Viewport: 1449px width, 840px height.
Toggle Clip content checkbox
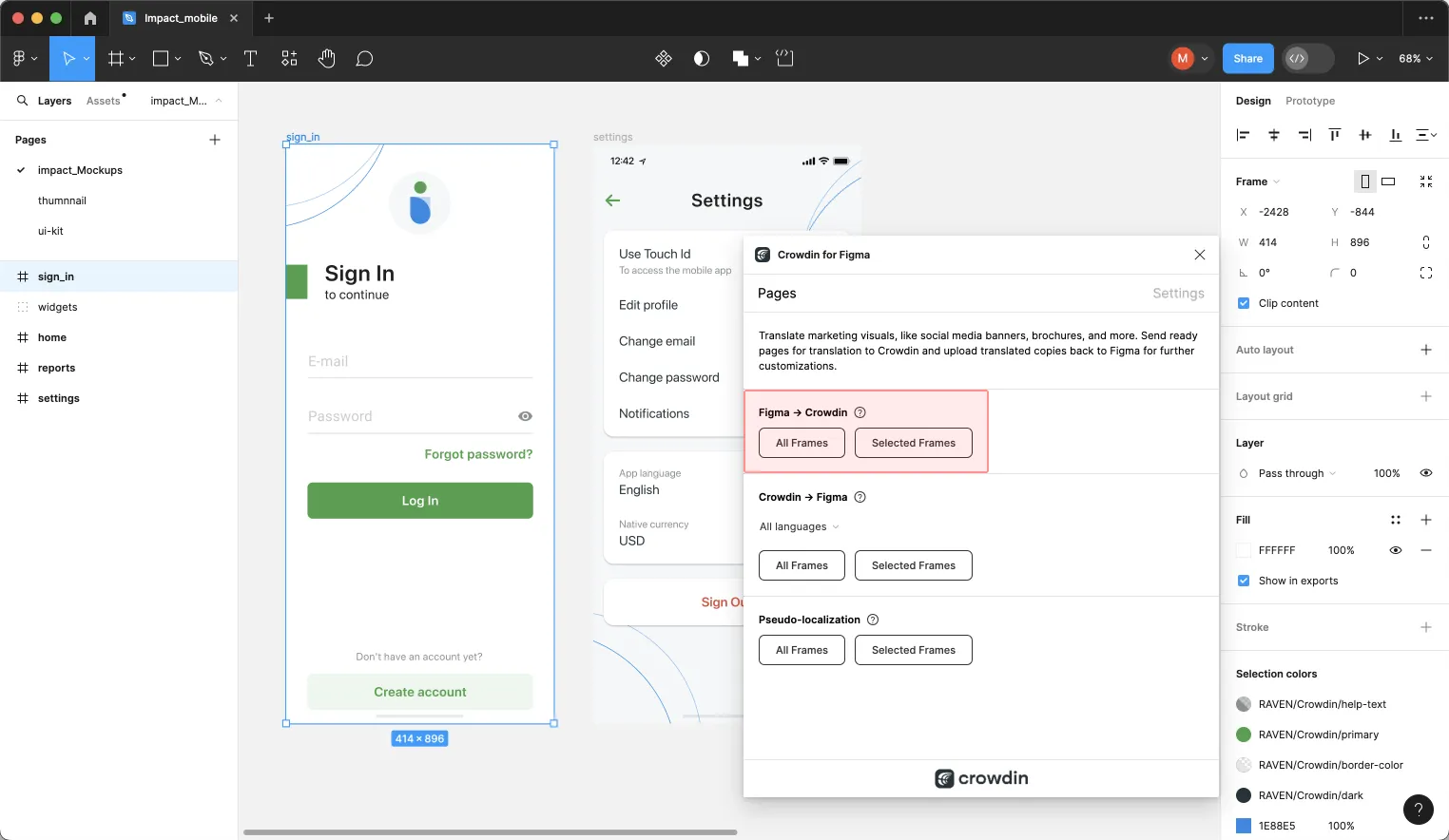1244,303
